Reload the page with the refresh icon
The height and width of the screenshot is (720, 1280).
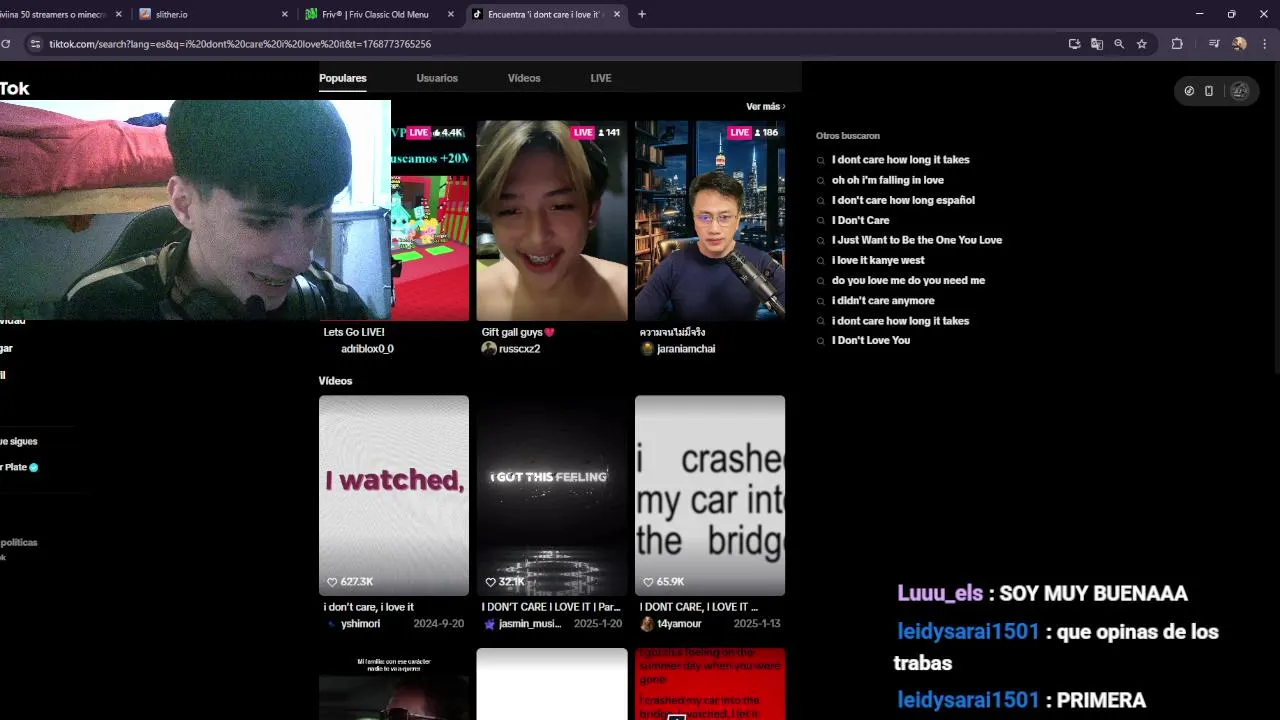click(x=6, y=44)
